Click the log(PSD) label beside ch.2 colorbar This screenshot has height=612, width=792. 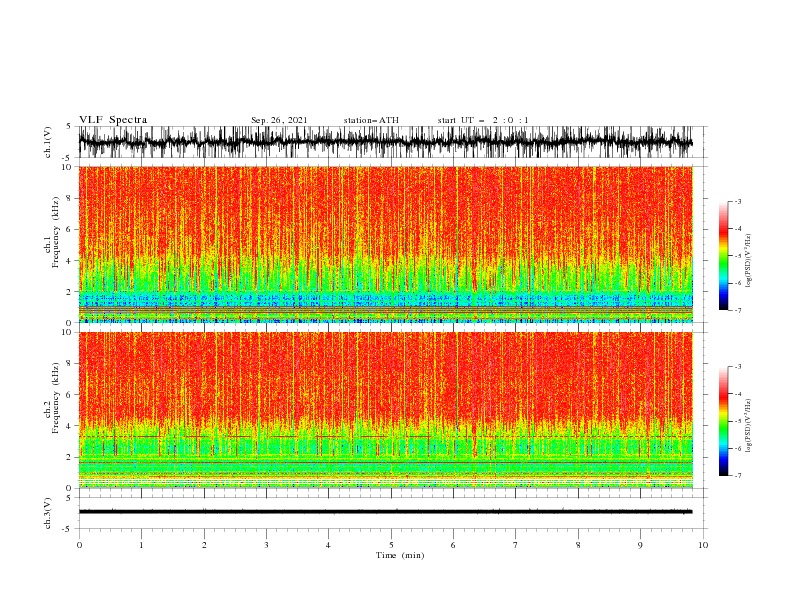pos(748,426)
